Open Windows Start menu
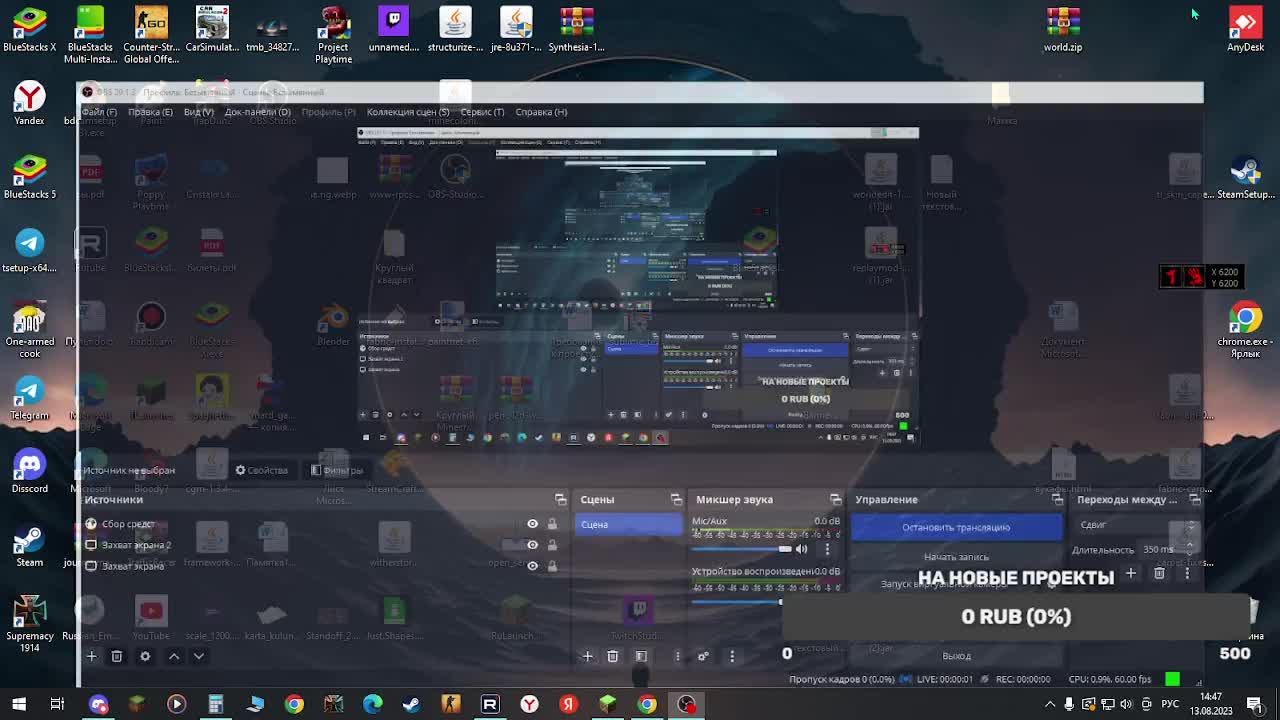 tap(18, 705)
